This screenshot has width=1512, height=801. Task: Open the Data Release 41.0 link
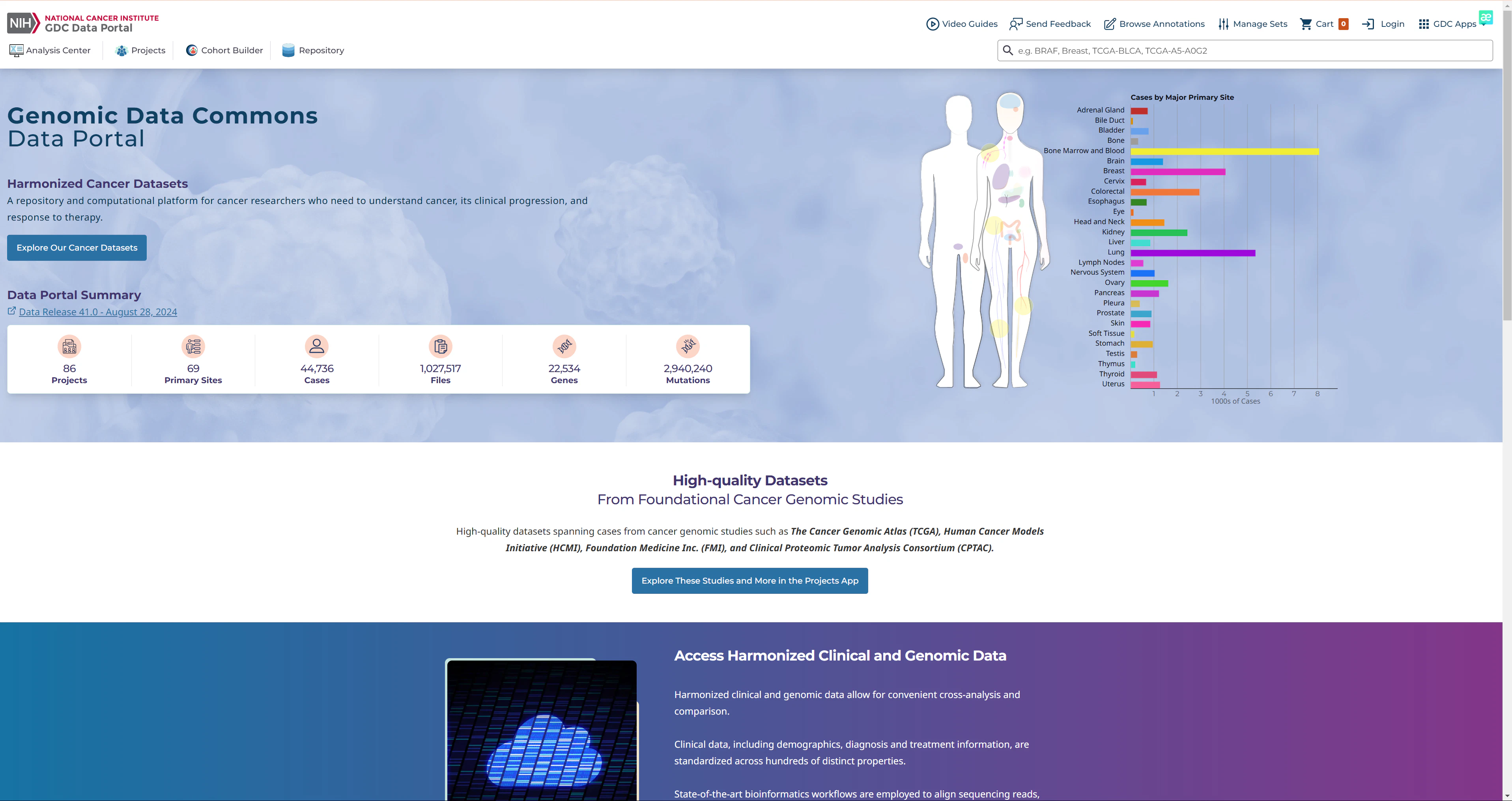(x=98, y=312)
